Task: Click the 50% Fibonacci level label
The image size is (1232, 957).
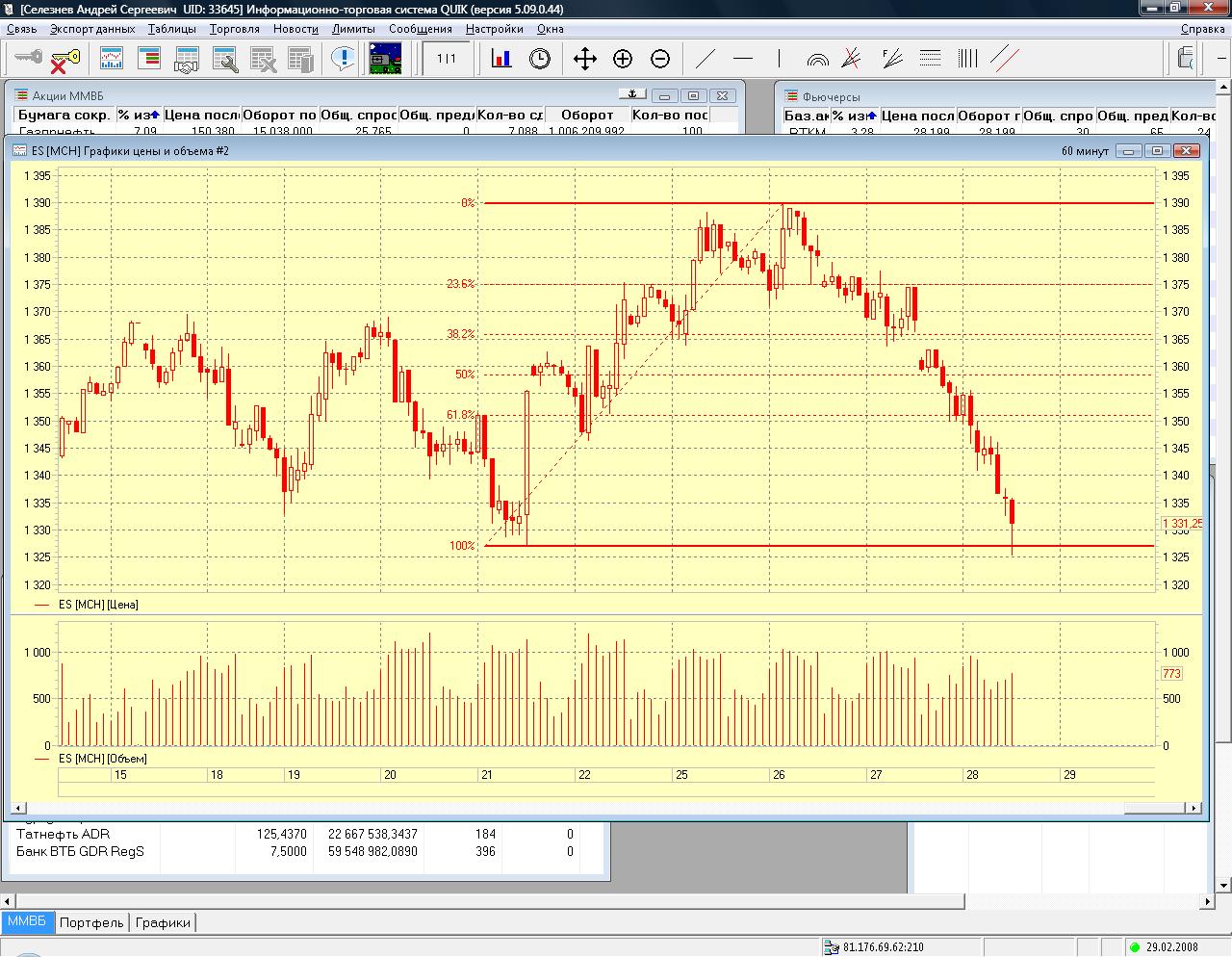Action: pyautogui.click(x=466, y=375)
